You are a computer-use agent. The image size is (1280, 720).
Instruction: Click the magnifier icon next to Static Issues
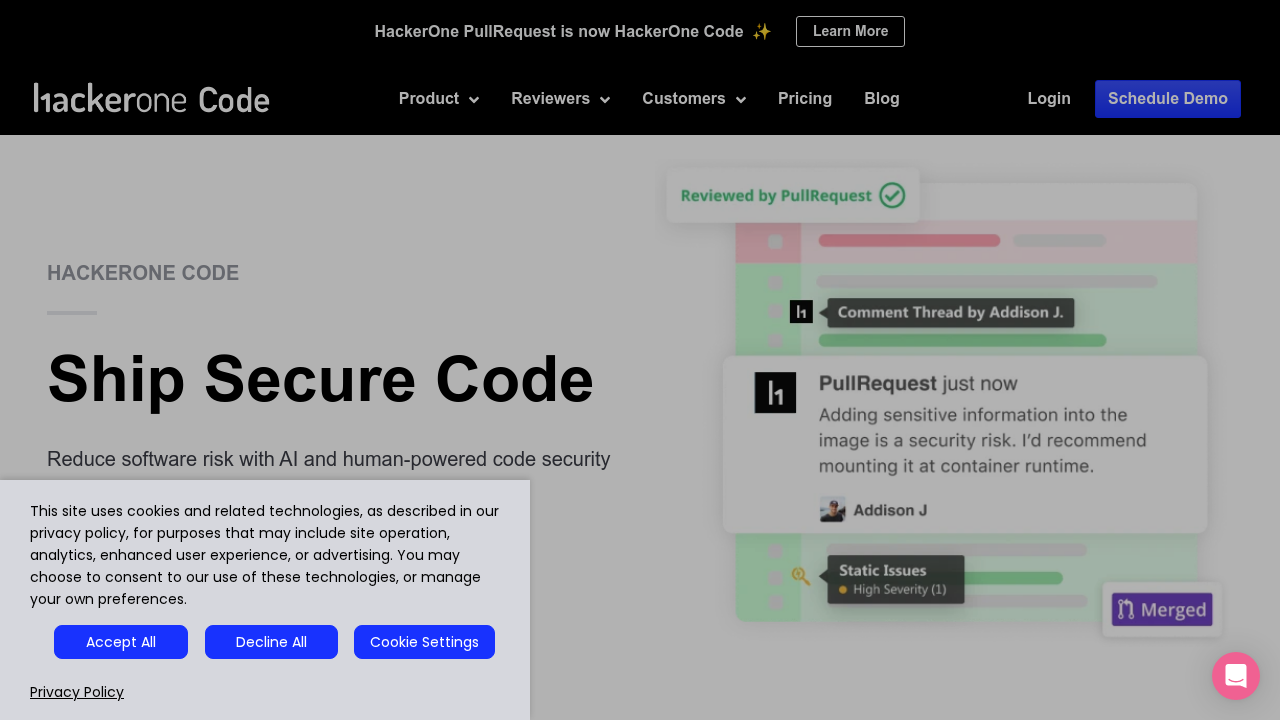(x=799, y=574)
